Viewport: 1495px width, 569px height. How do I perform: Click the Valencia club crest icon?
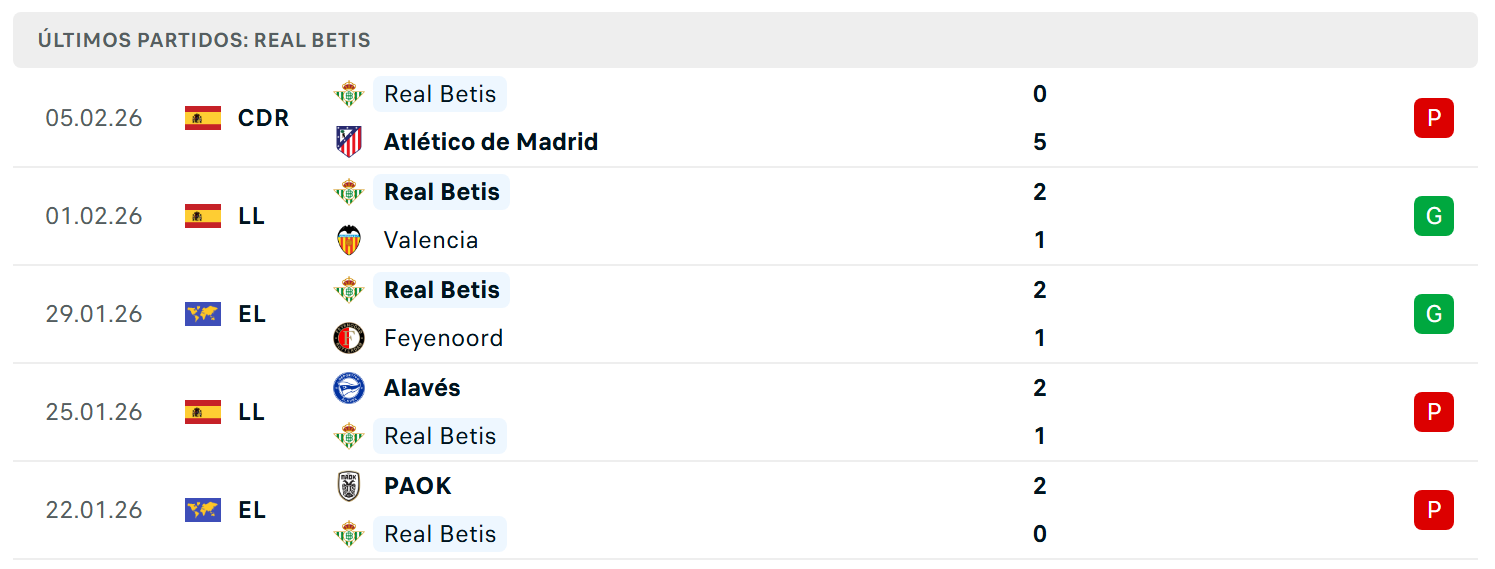[x=349, y=240]
